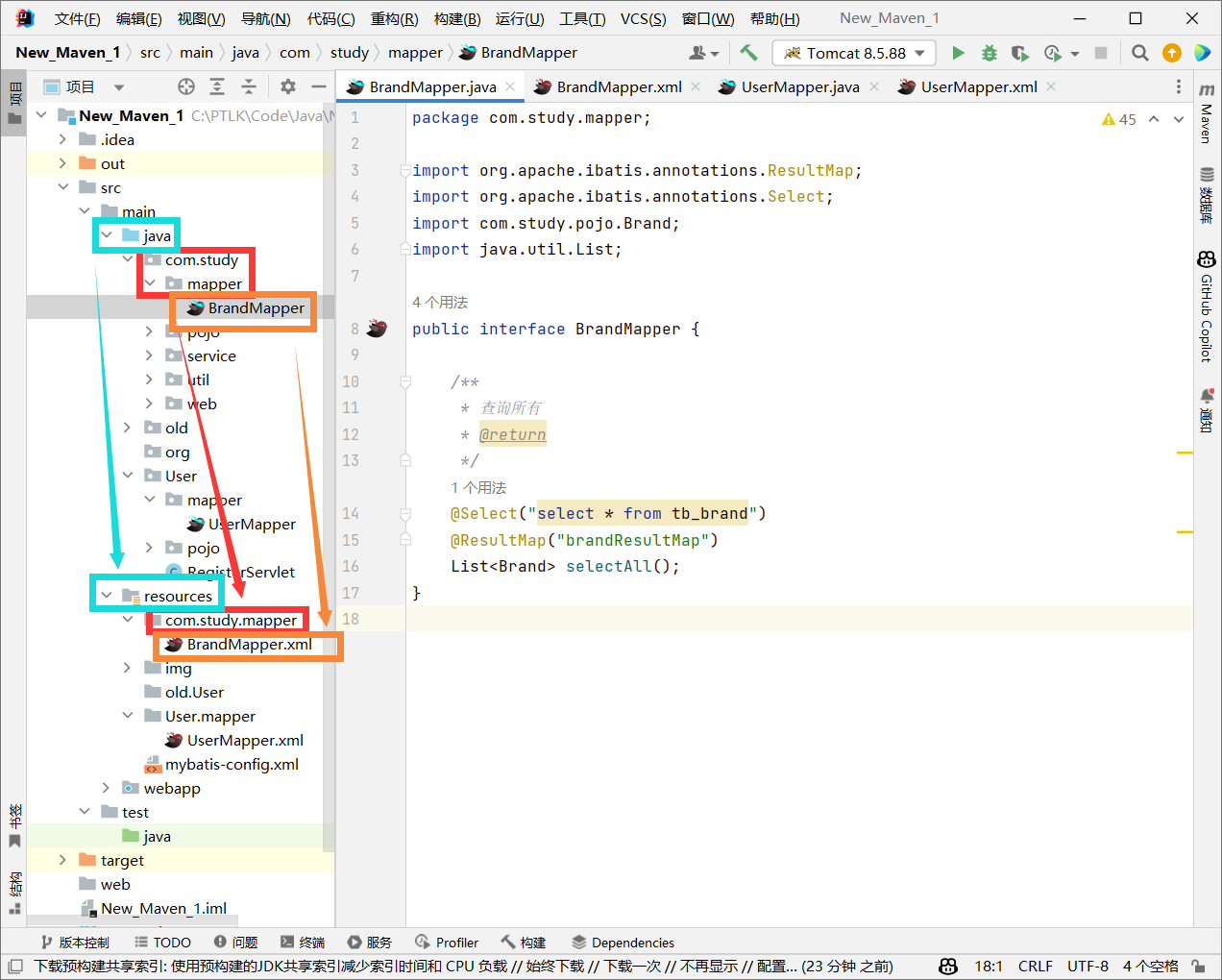Screen dimensions: 1222x980
Task: Toggle the Maven tool window
Action: [x=1207, y=113]
